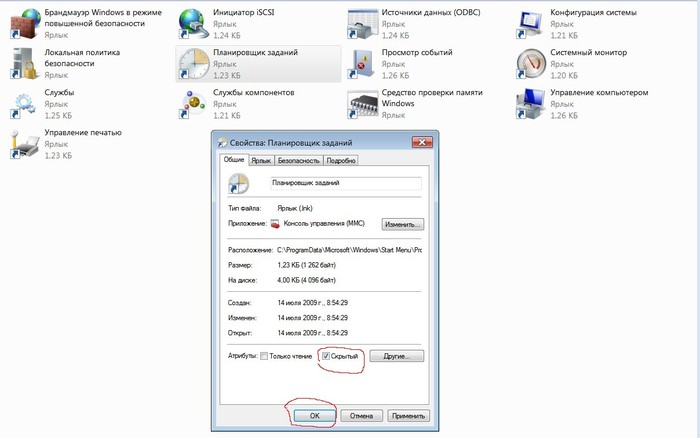Click the Управление компьютером icon
The image size is (700, 438).
[x=530, y=104]
